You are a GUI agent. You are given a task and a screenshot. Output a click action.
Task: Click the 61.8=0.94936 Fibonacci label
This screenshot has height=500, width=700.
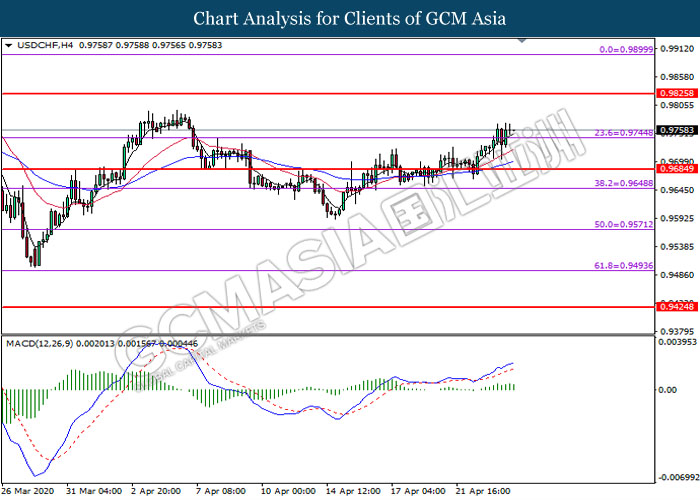click(624, 266)
